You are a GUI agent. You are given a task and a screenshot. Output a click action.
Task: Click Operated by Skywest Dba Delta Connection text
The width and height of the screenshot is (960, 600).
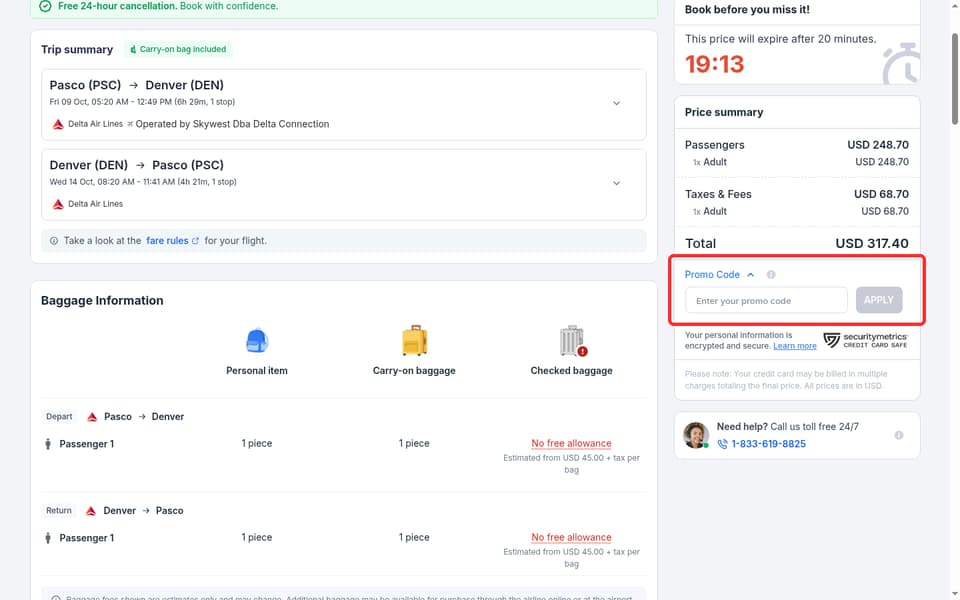(232, 124)
